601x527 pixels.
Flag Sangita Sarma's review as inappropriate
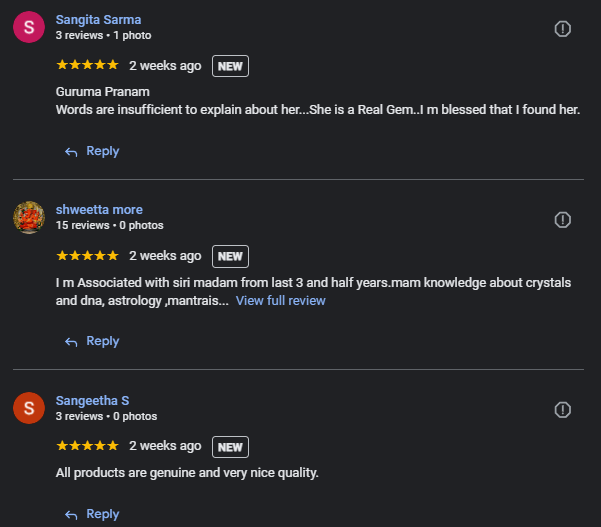[562, 29]
